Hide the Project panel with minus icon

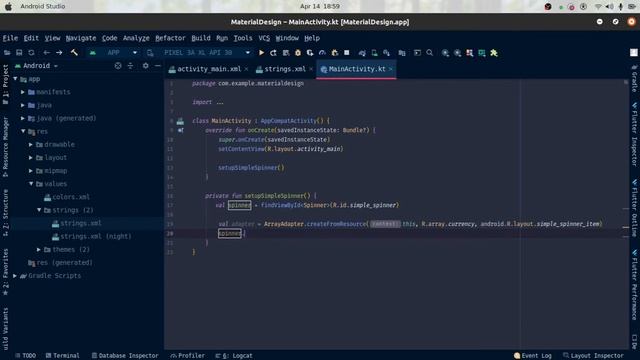(x=158, y=66)
